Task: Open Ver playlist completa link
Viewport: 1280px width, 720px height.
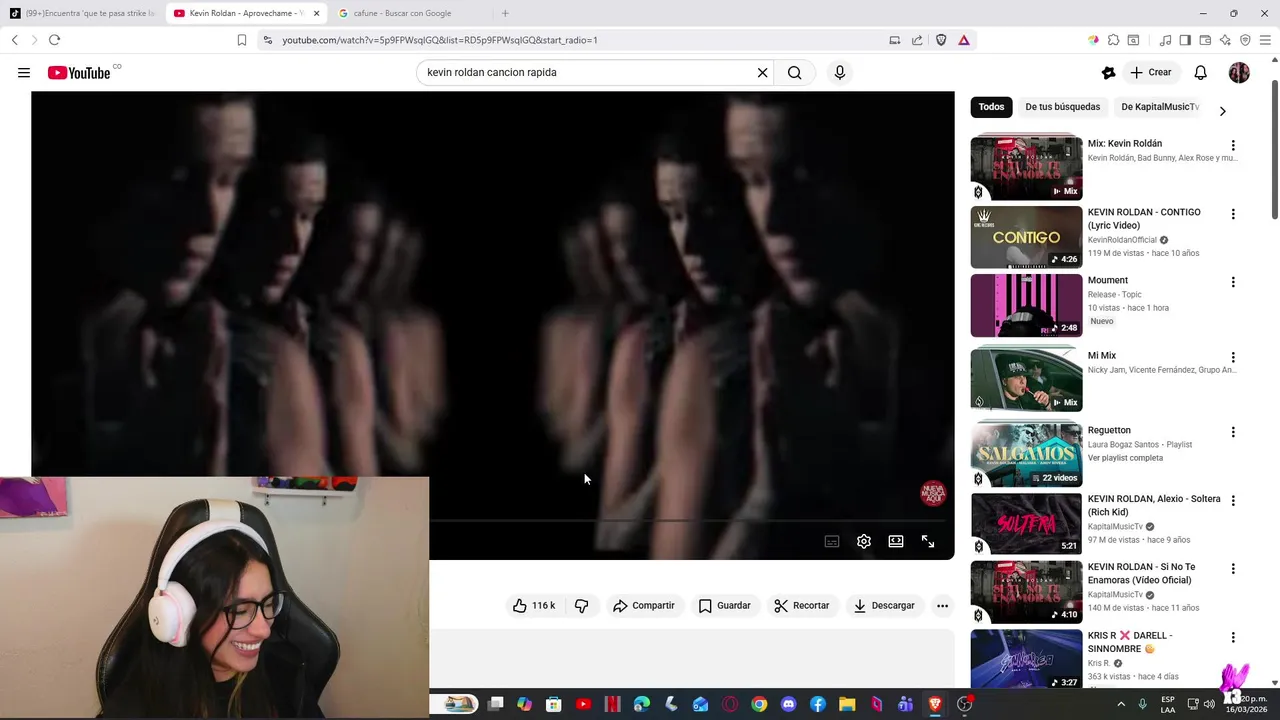Action: (x=1125, y=458)
